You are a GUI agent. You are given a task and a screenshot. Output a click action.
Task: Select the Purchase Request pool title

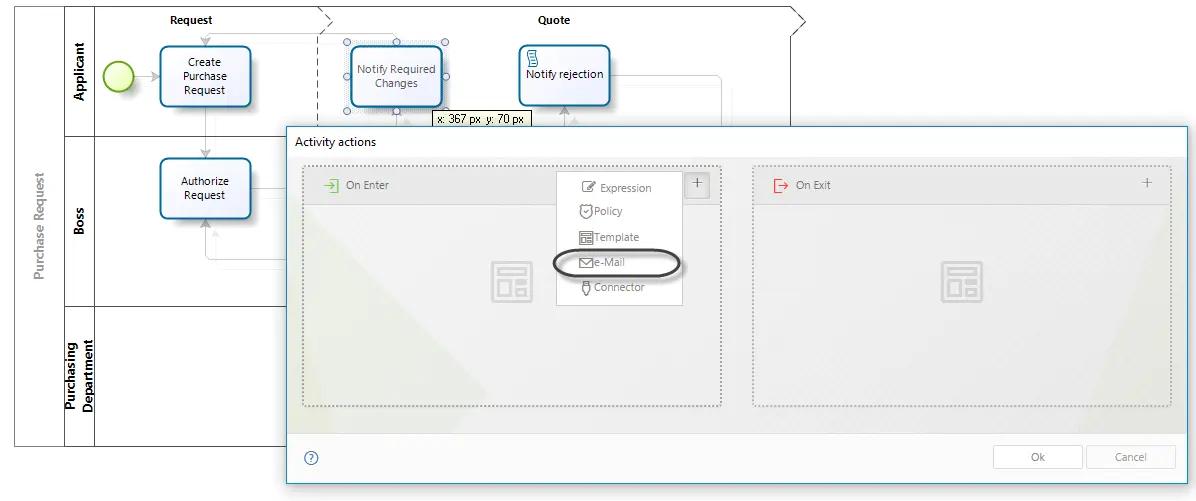[40, 226]
